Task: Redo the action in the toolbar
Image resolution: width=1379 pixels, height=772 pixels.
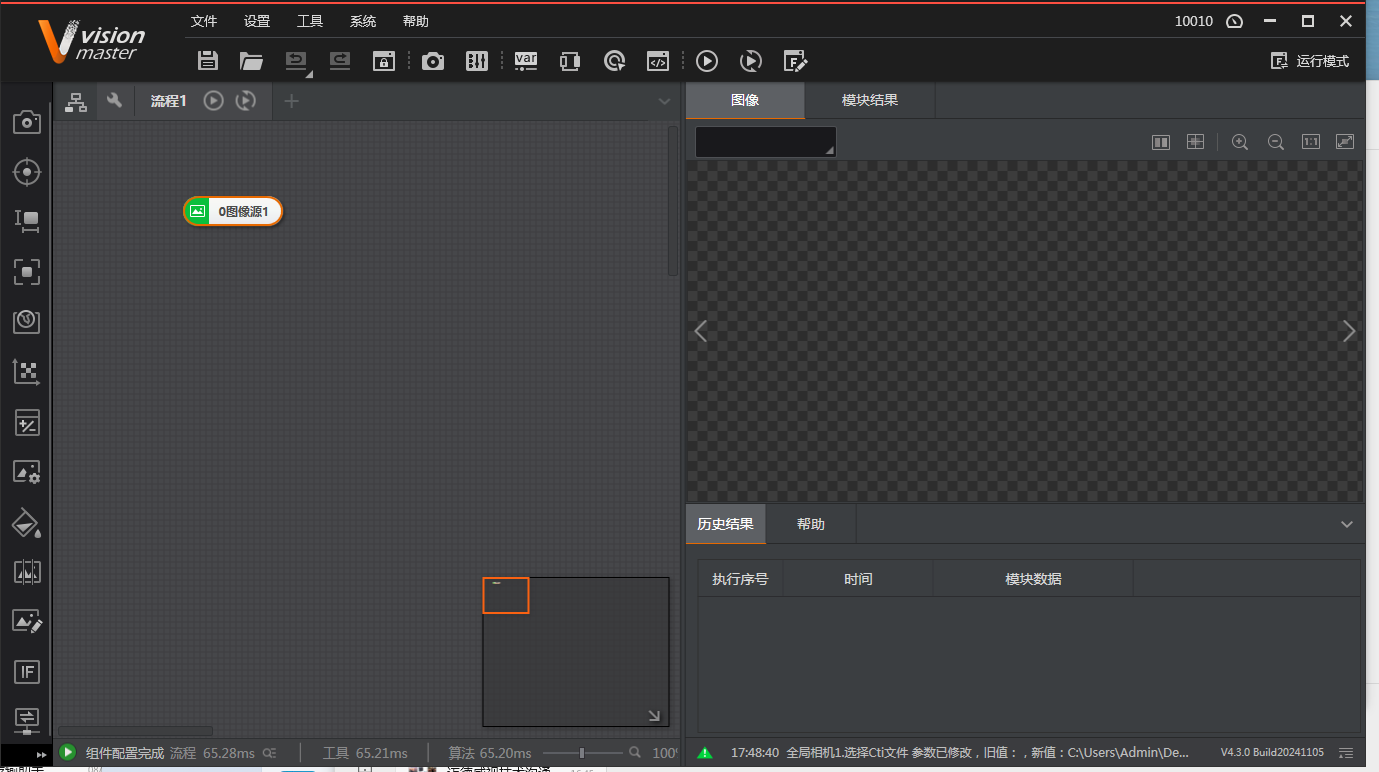Action: 340,61
